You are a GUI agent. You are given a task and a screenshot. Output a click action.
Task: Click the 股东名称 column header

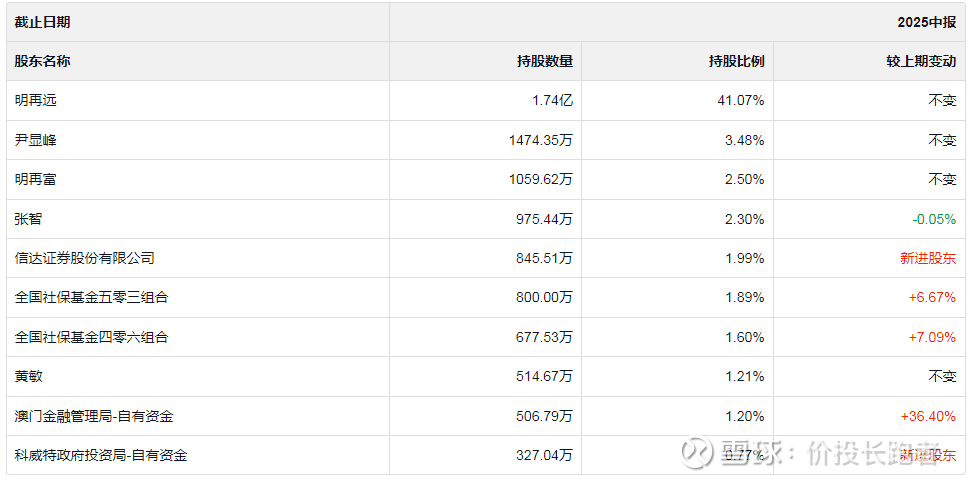(43, 61)
